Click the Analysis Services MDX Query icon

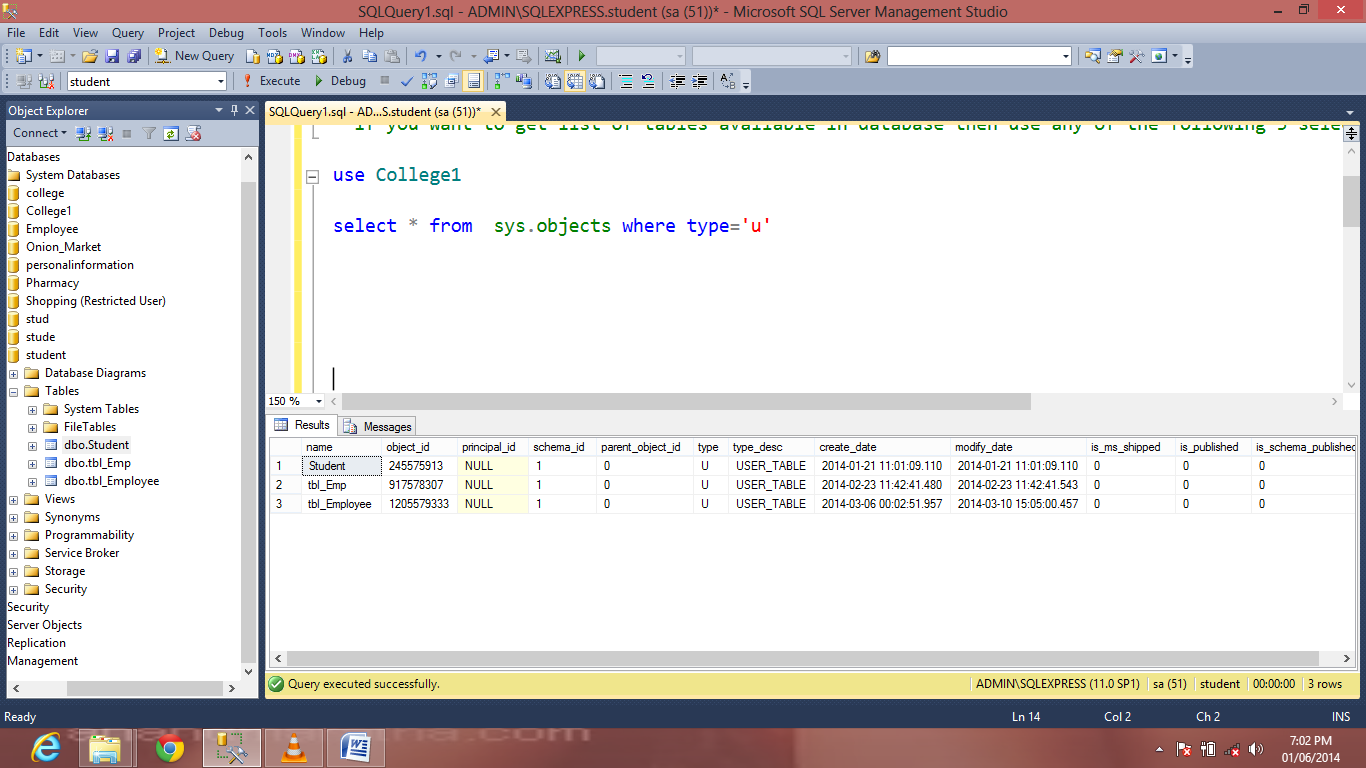(275, 56)
